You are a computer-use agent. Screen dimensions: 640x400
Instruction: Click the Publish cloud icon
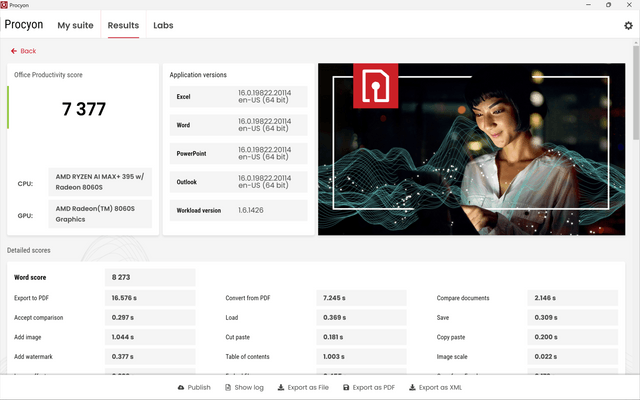point(181,387)
